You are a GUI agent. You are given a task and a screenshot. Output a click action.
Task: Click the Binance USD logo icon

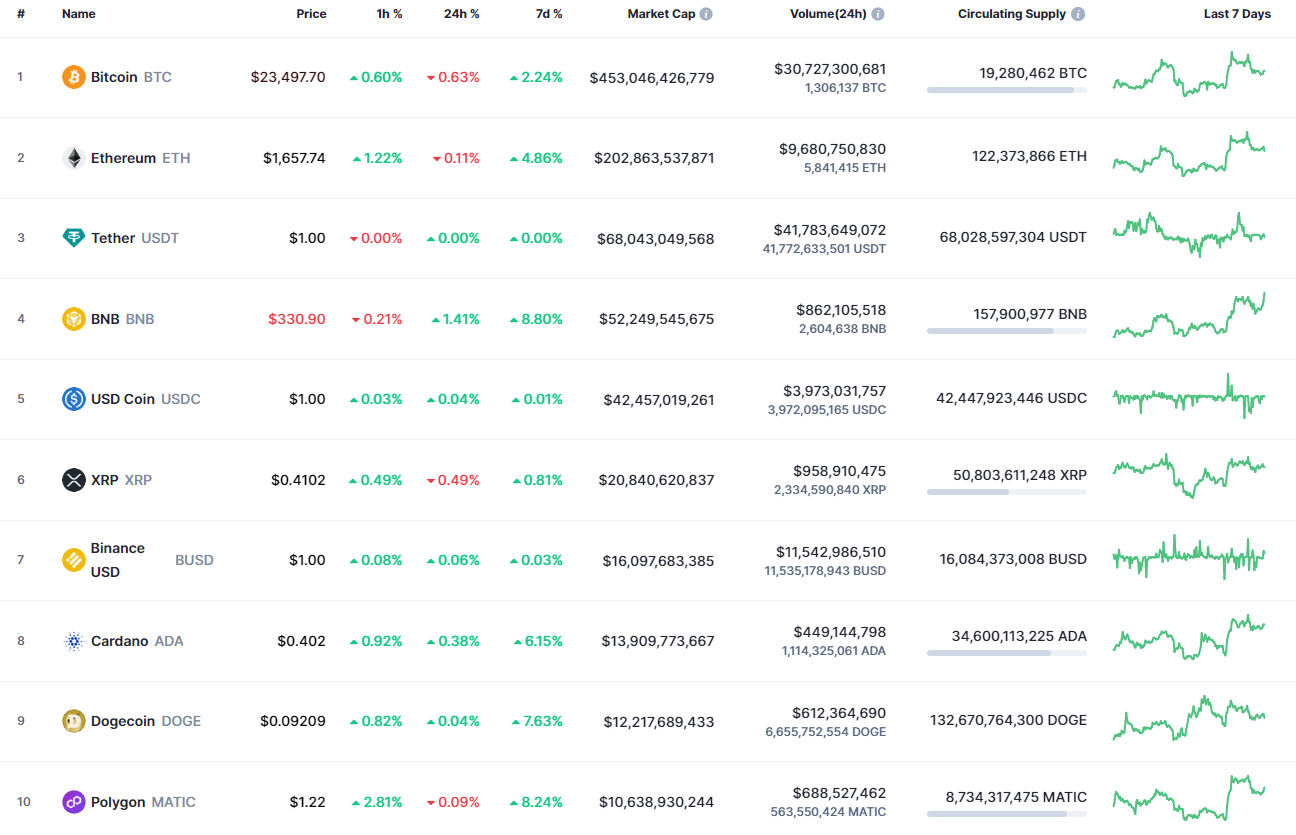(x=73, y=560)
